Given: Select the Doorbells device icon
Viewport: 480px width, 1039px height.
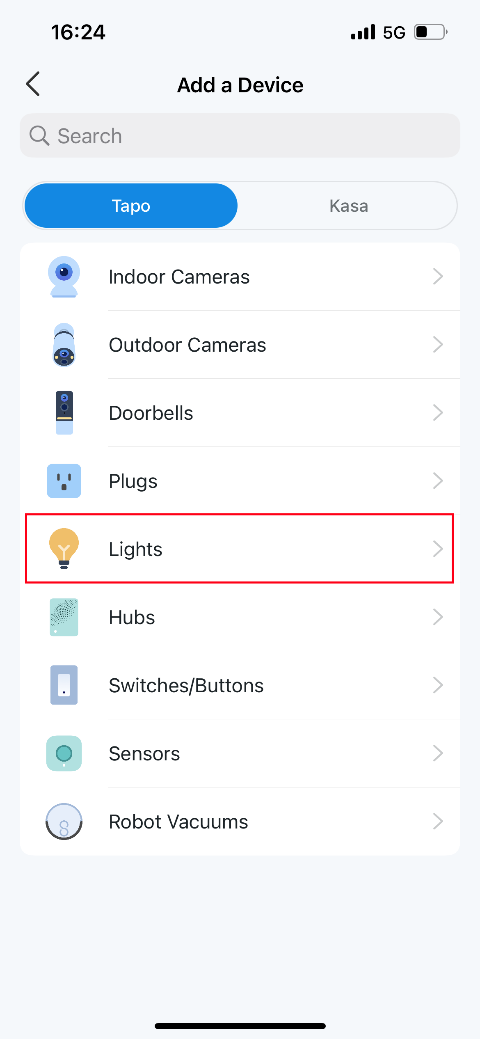Looking at the screenshot, I should [x=64, y=413].
